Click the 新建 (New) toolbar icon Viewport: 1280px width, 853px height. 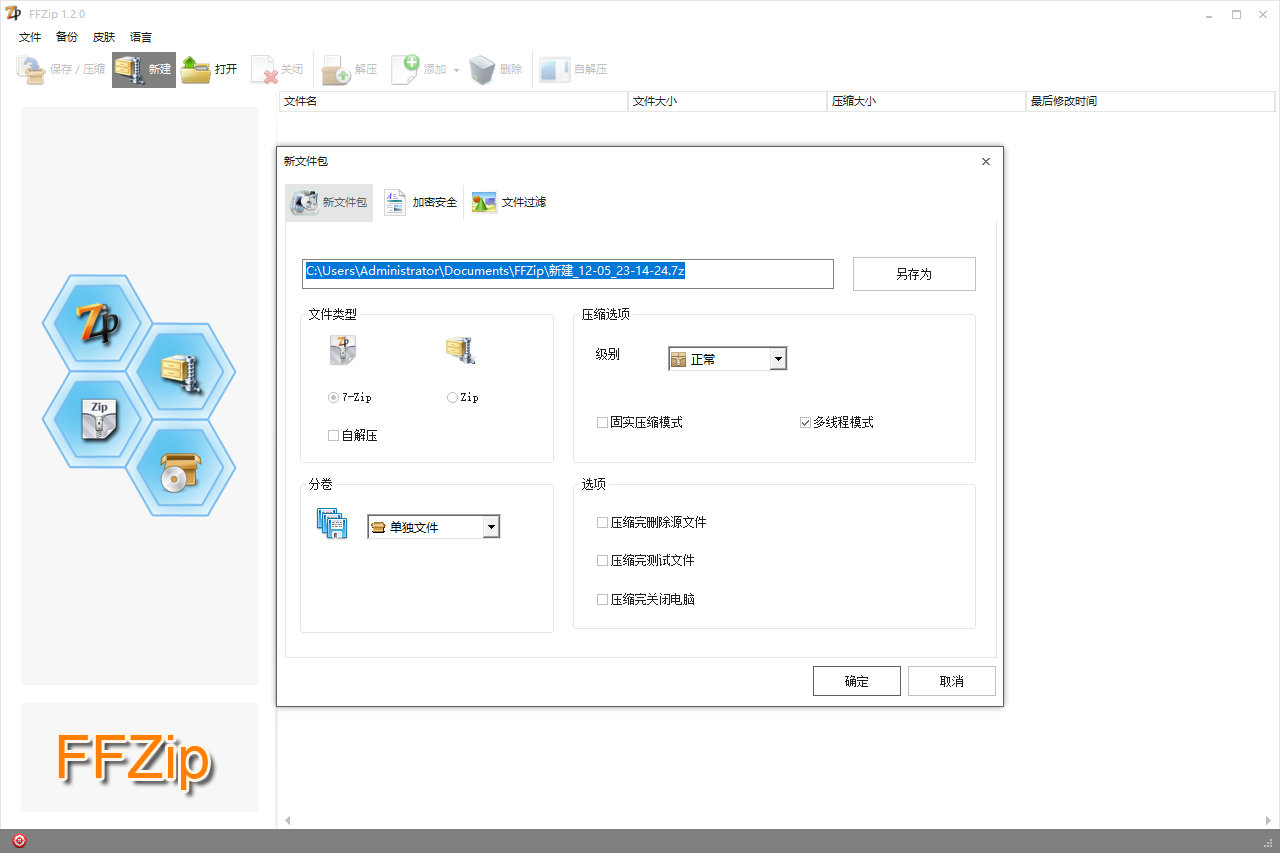[x=129, y=69]
